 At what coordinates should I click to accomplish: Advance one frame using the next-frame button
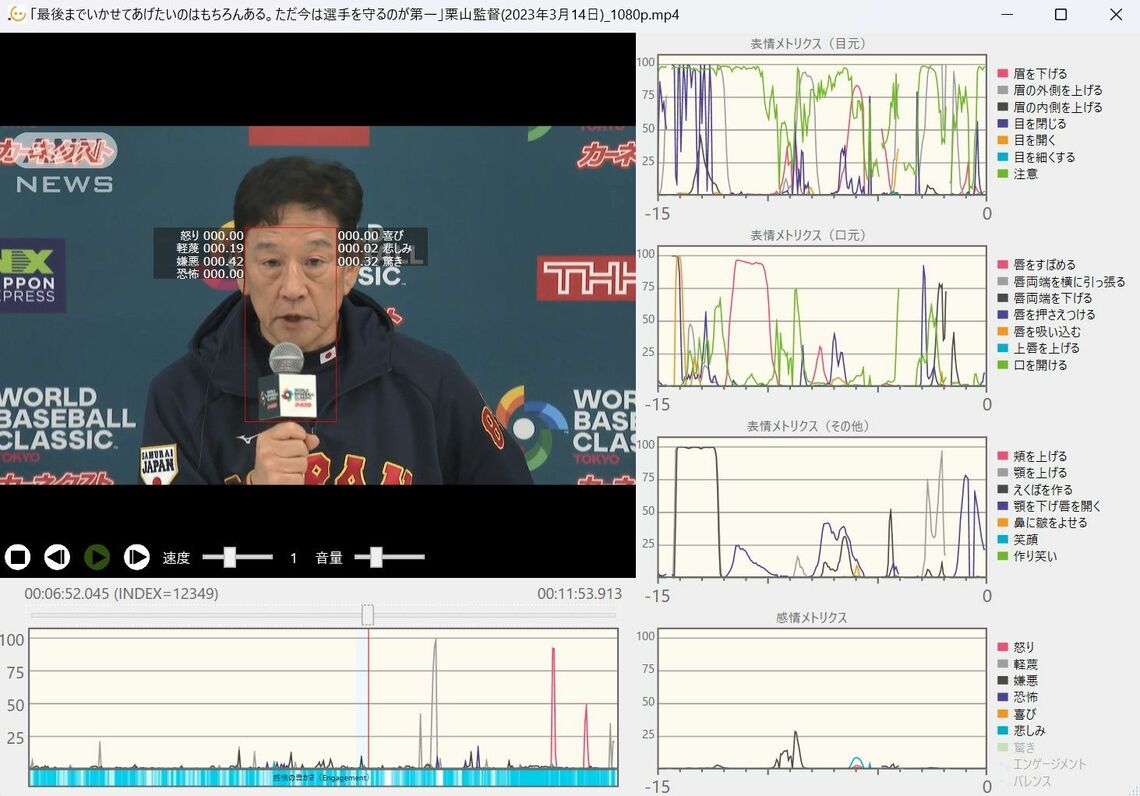click(x=136, y=558)
